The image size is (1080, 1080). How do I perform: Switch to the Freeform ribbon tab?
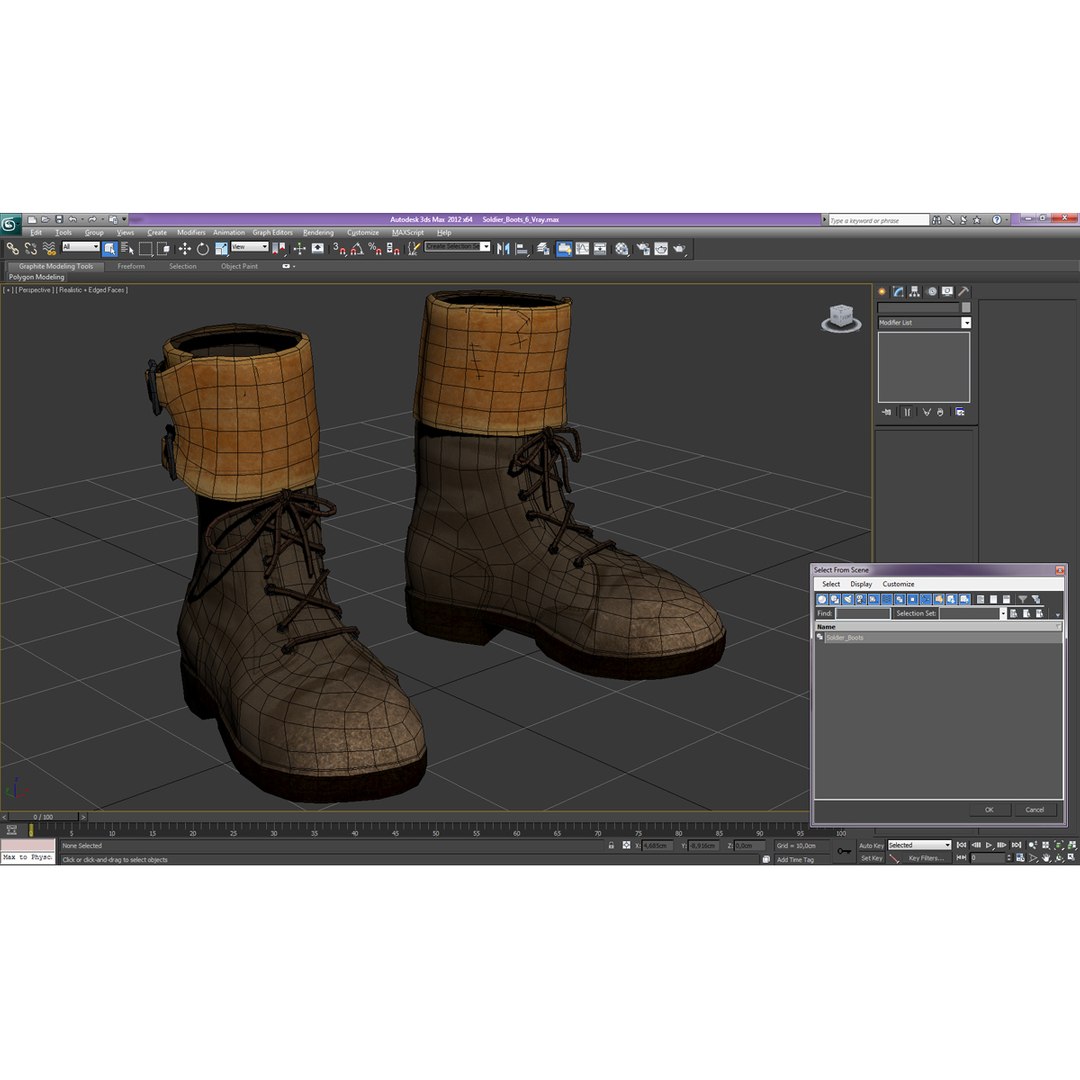point(131,266)
